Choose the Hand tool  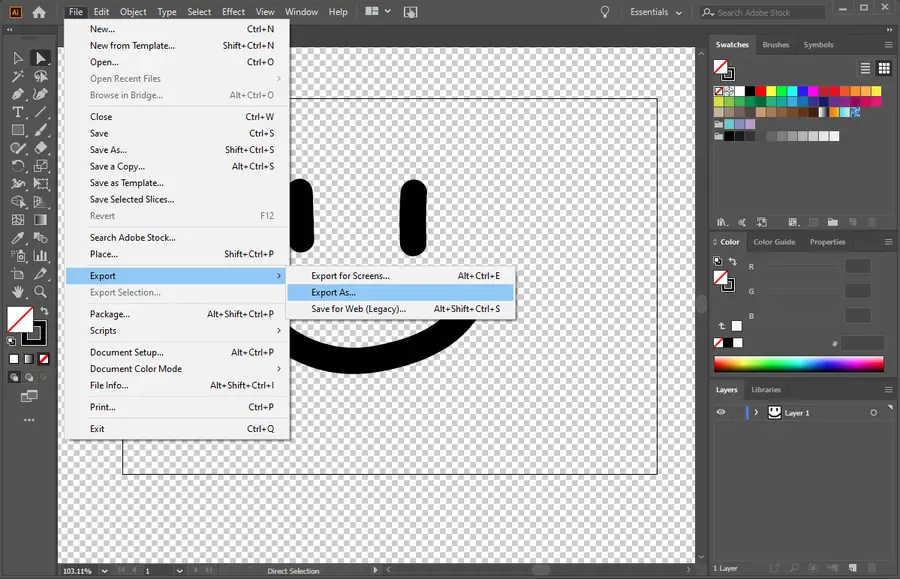click(x=18, y=292)
